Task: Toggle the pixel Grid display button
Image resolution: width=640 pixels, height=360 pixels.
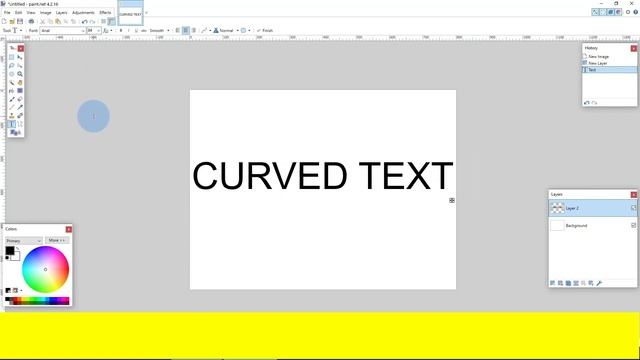Action: (x=103, y=21)
